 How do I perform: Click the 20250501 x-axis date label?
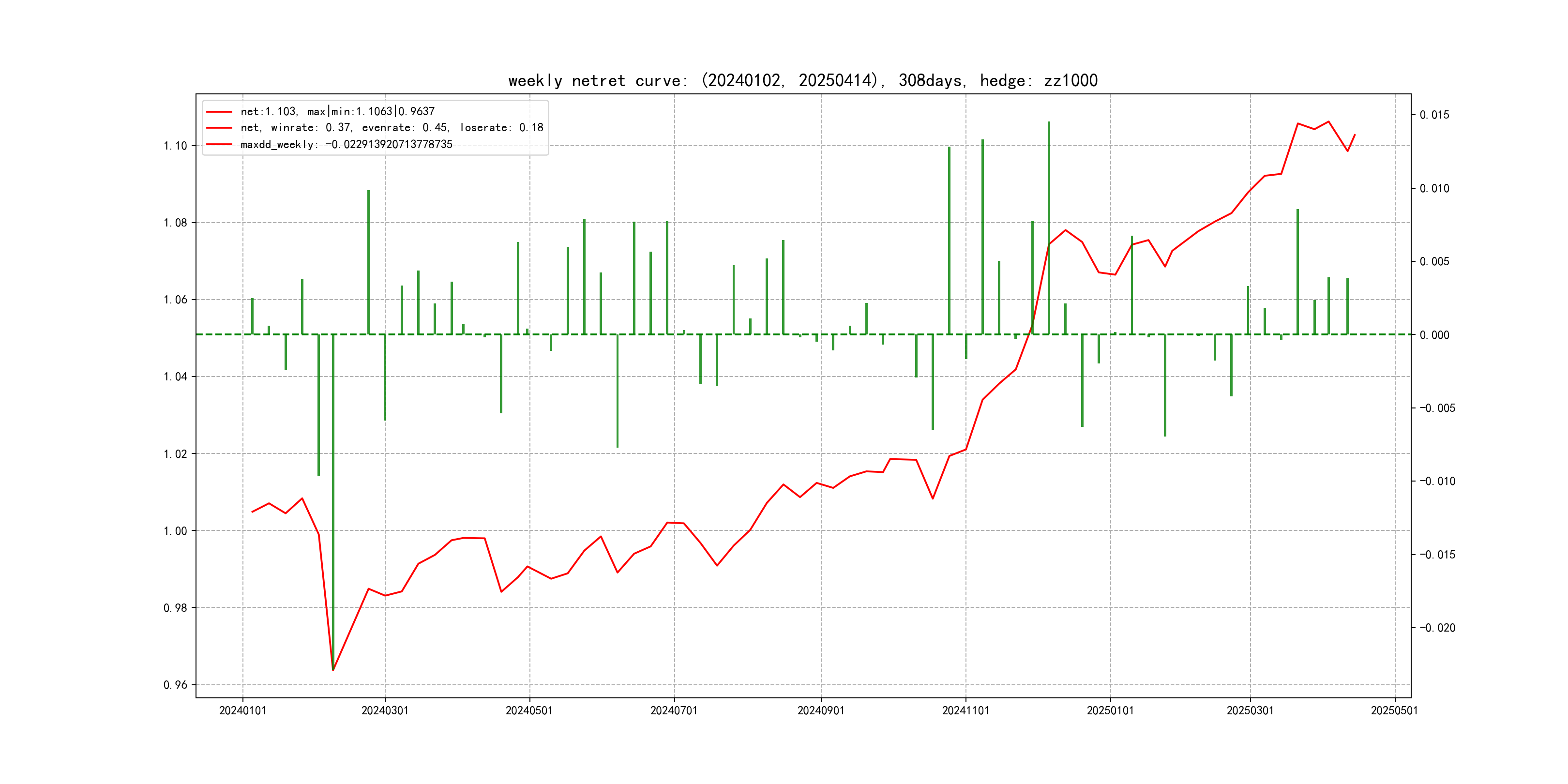(x=1394, y=710)
